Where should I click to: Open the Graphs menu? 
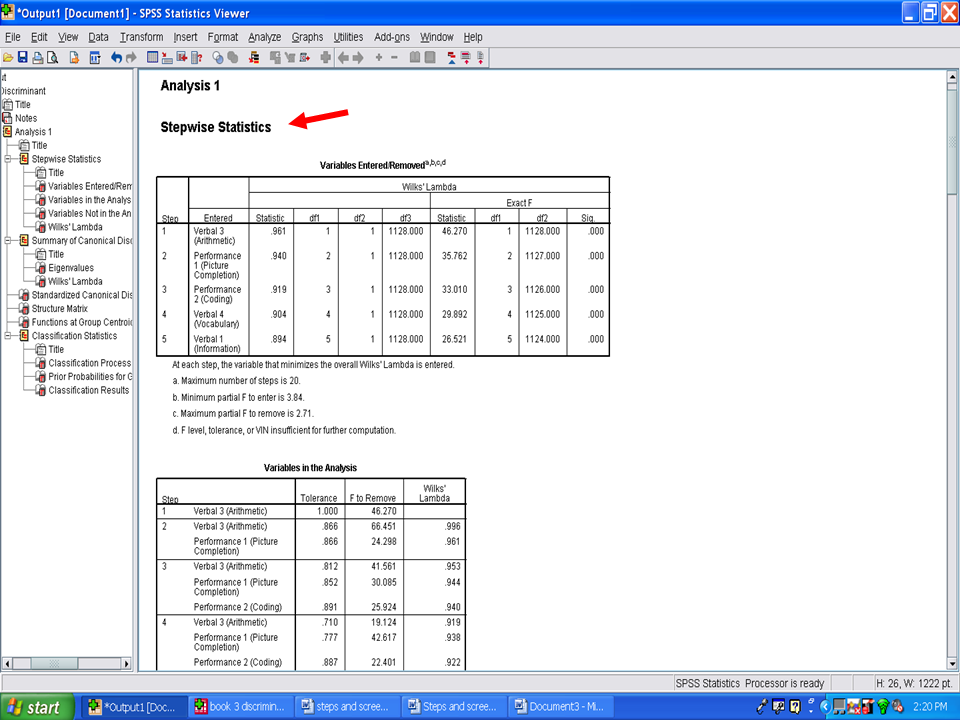307,37
